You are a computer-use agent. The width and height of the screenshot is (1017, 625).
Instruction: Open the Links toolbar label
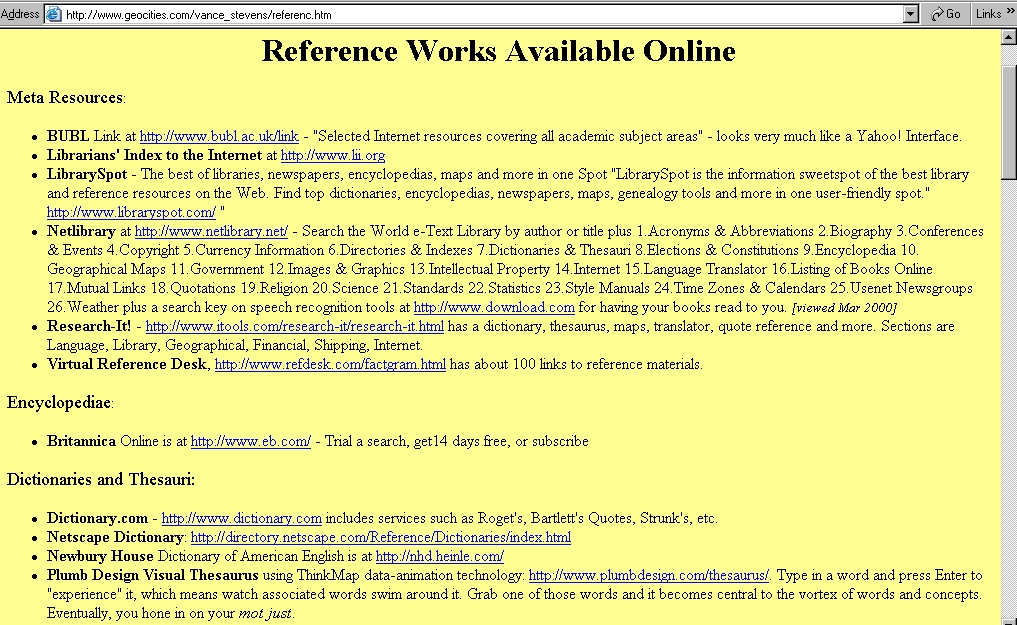point(987,14)
